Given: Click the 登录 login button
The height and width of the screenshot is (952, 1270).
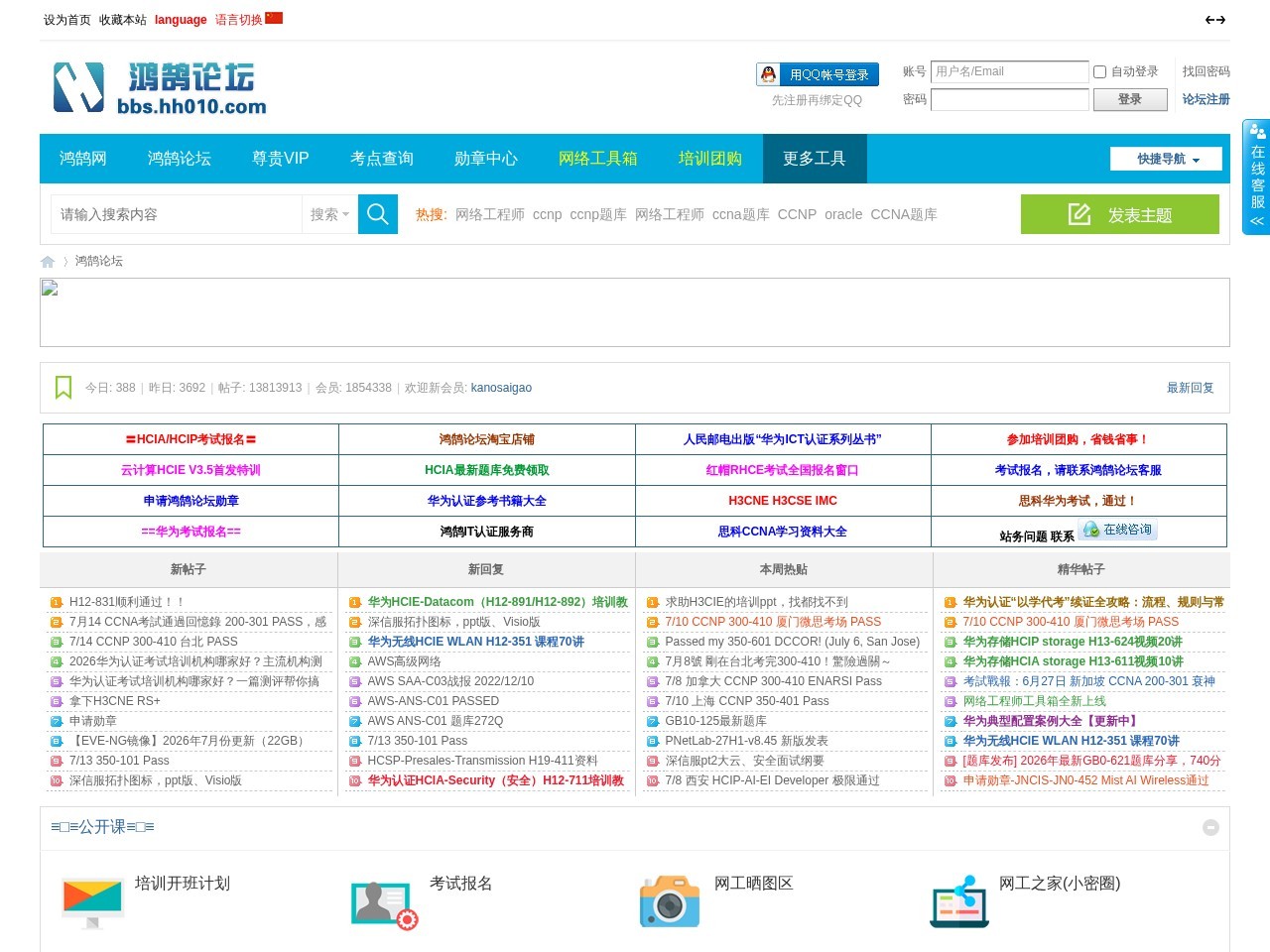Looking at the screenshot, I should pos(1129,99).
